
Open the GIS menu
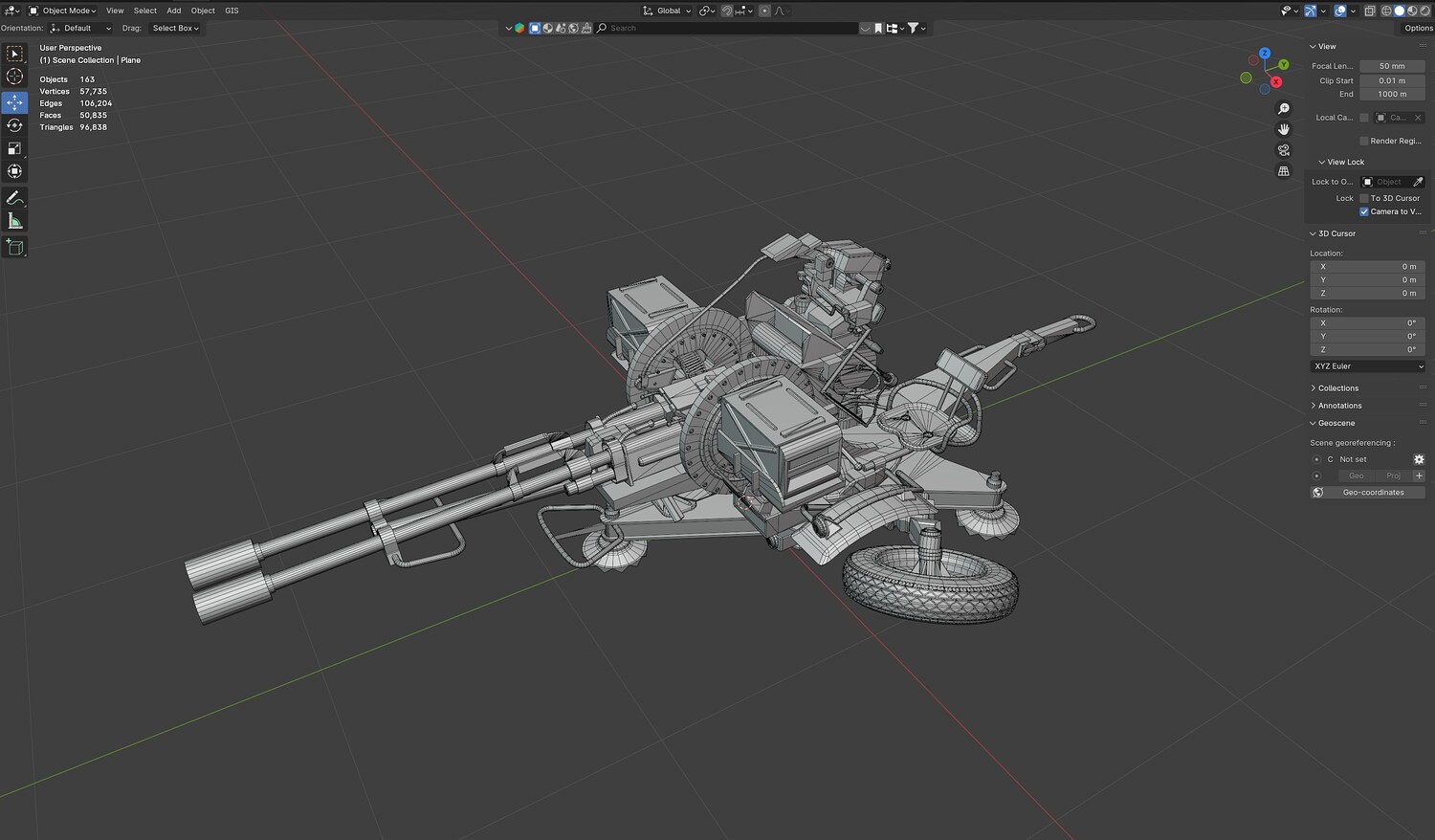(232, 11)
